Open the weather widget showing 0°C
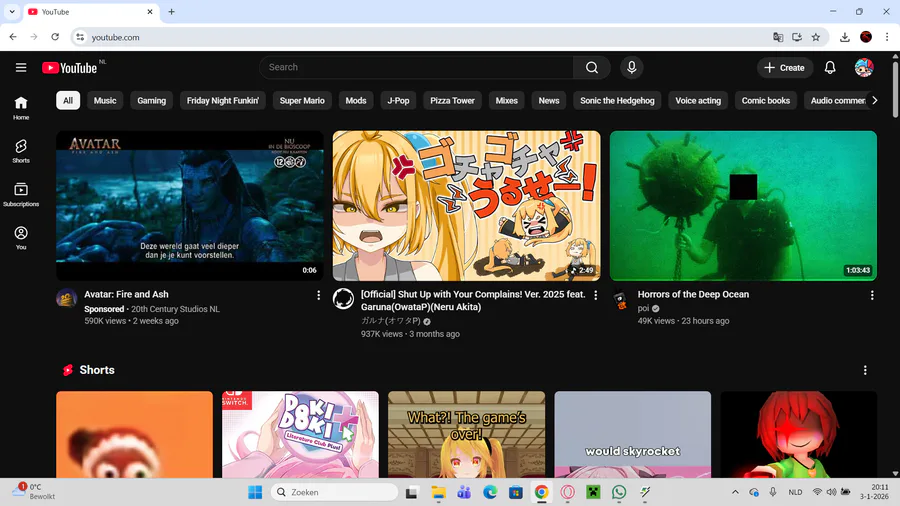 36,492
